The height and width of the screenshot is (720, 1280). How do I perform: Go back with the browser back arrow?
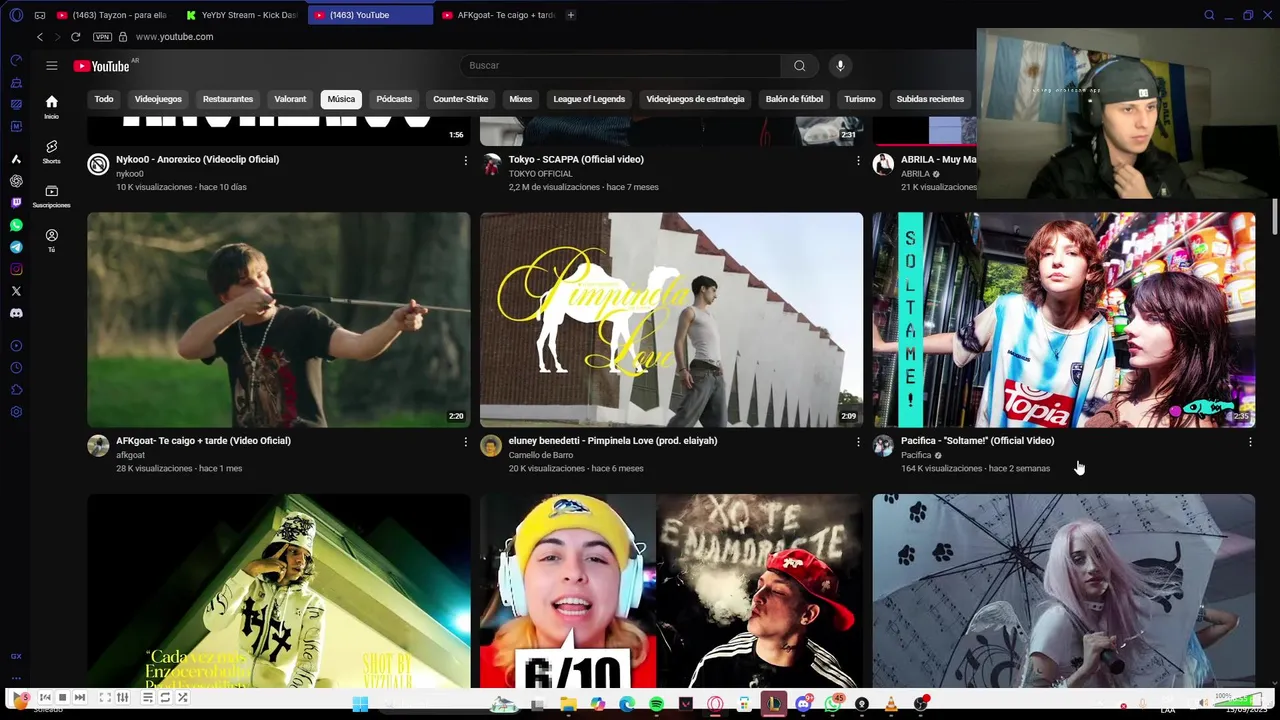tap(40, 37)
